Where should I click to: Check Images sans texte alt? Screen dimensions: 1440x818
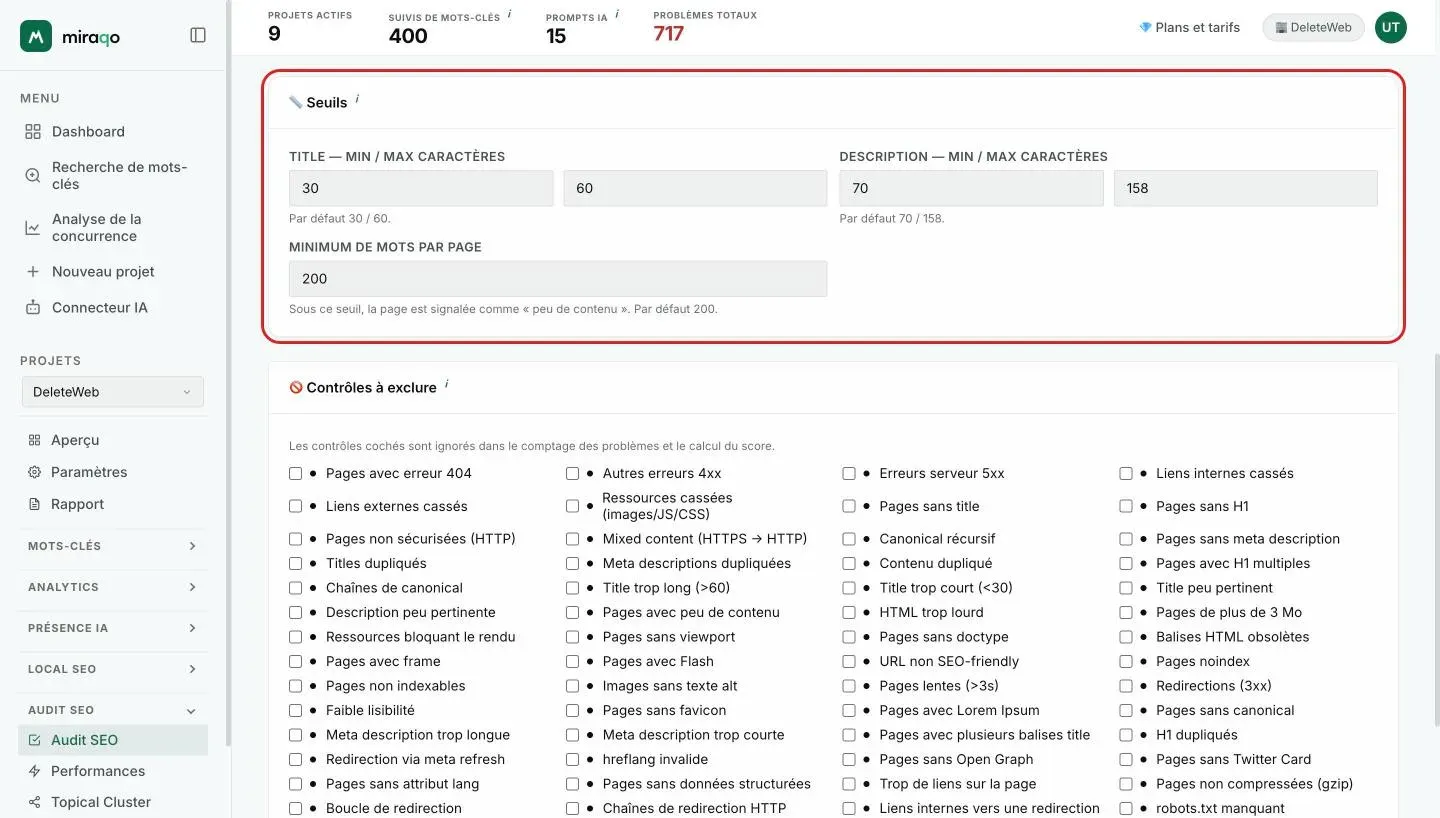[572, 686]
